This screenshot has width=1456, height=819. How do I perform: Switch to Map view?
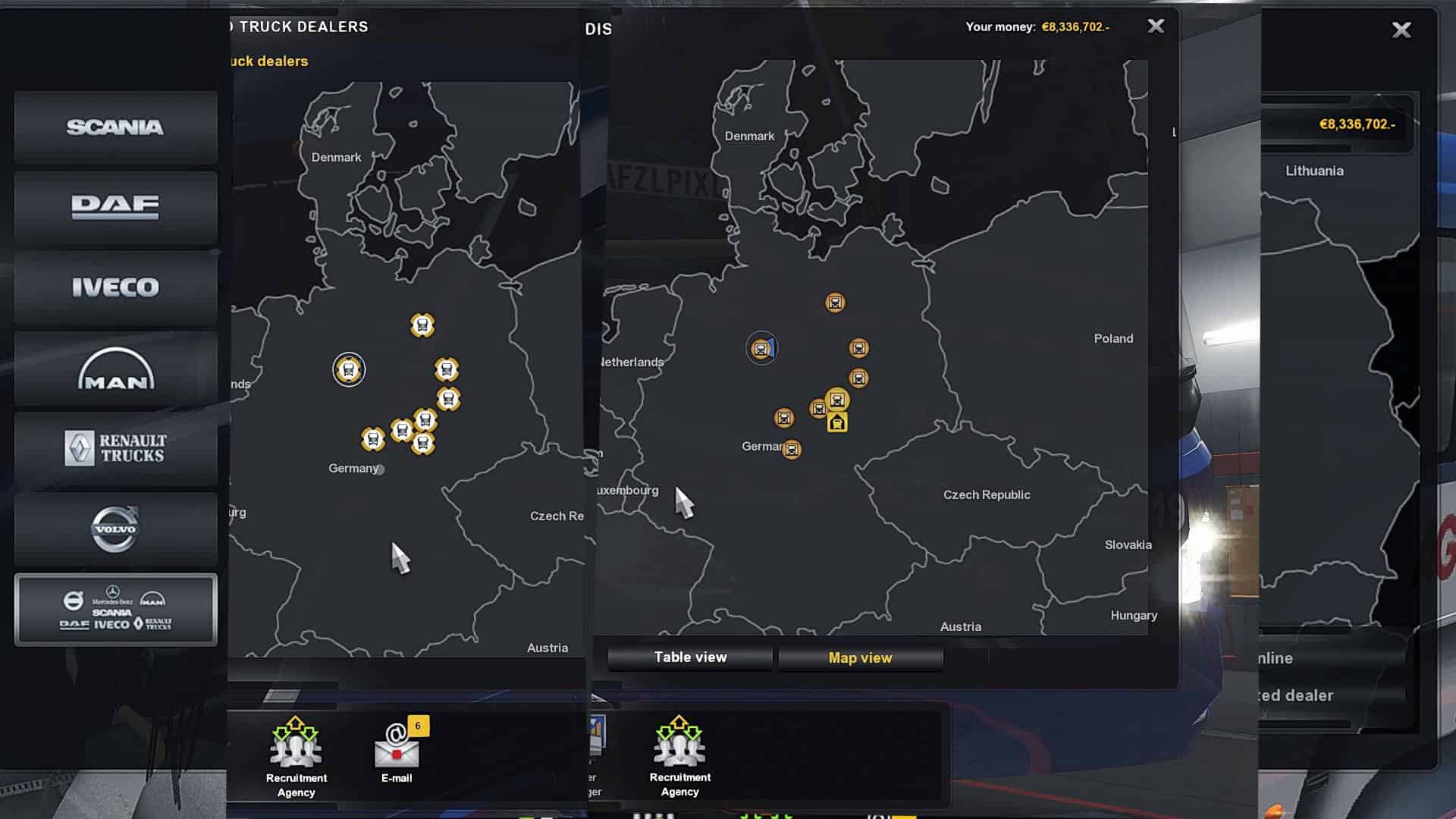tap(860, 657)
